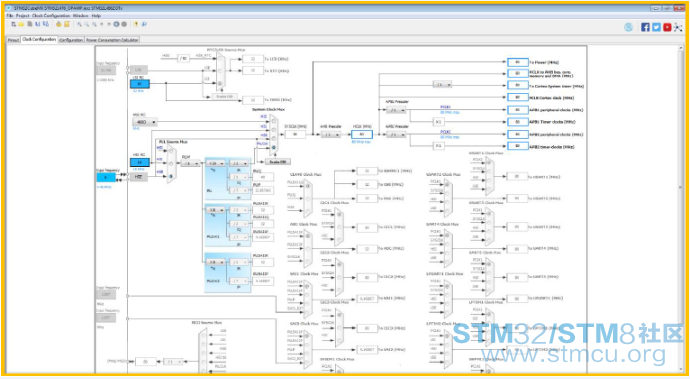
Task: Open the Cortex System timer divider dropdown
Action: pyautogui.click(x=442, y=85)
